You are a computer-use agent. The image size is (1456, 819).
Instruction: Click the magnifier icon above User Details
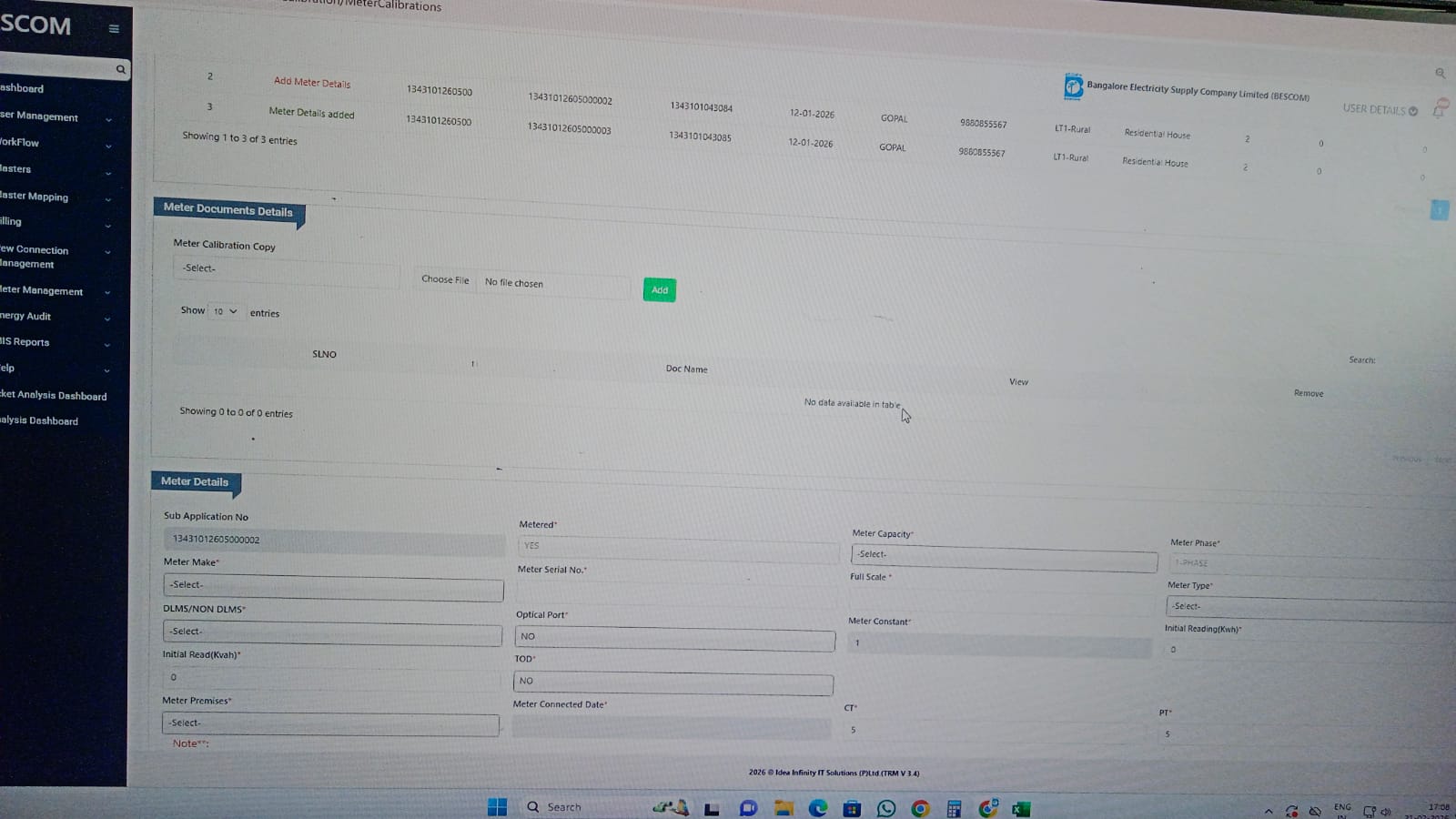click(1440, 73)
